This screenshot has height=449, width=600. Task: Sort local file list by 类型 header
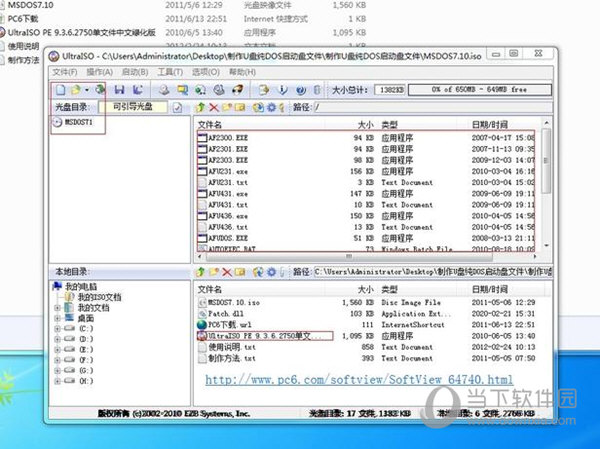[x=389, y=289]
